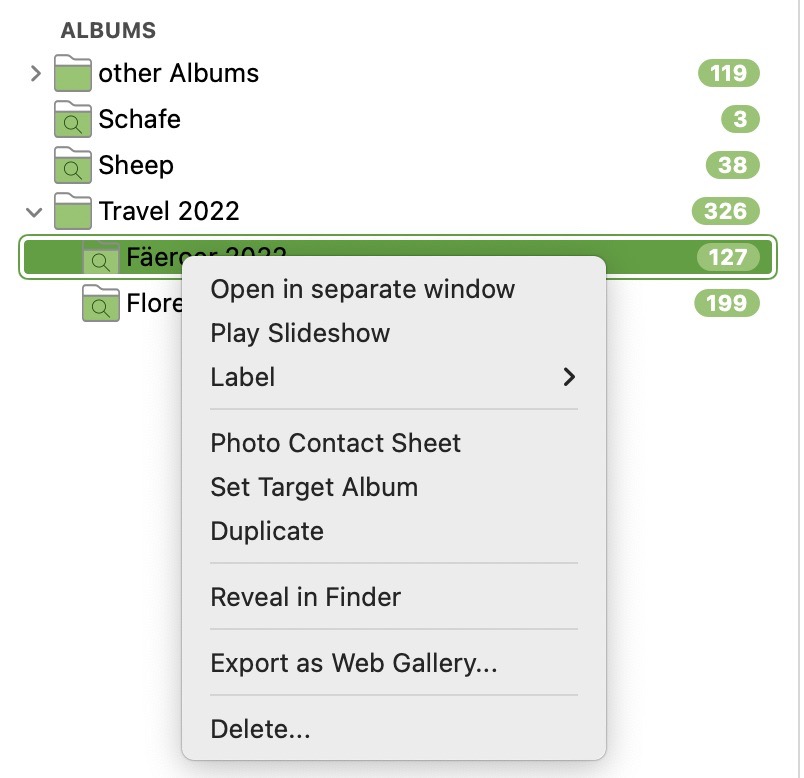Image resolution: width=804 pixels, height=778 pixels.
Task: Click the Sheep smart album icon
Action: (72, 165)
